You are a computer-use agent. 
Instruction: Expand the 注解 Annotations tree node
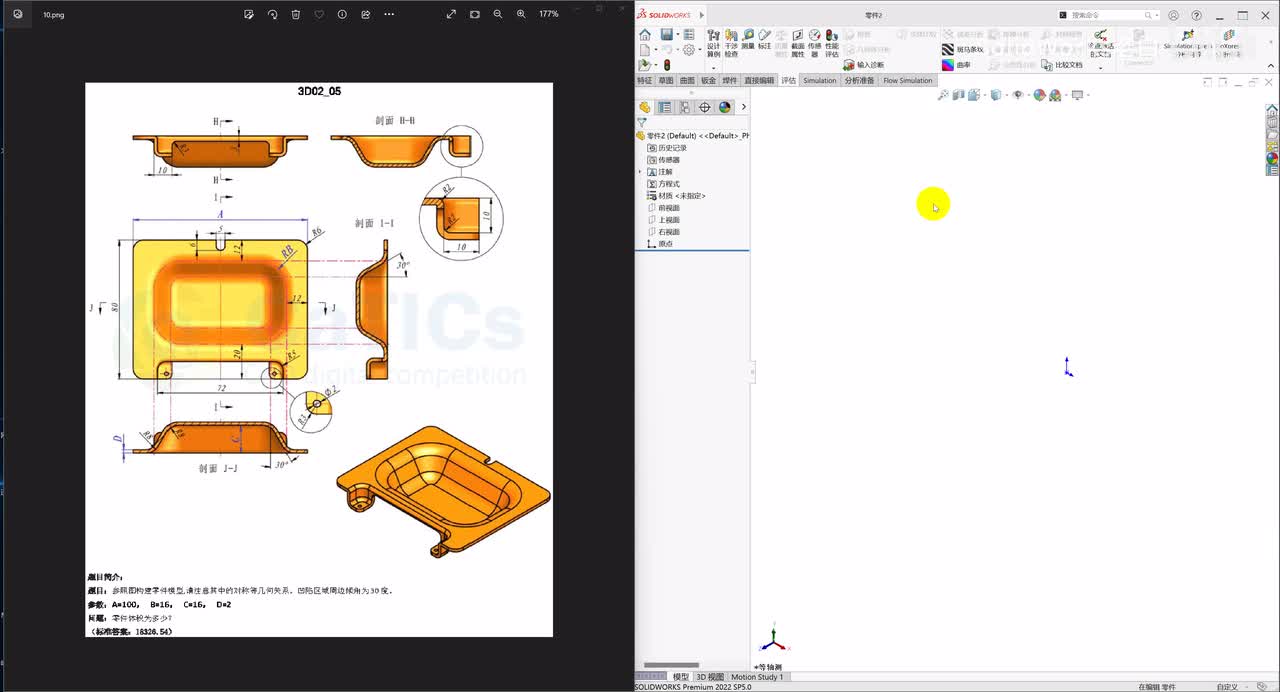[x=640, y=172]
